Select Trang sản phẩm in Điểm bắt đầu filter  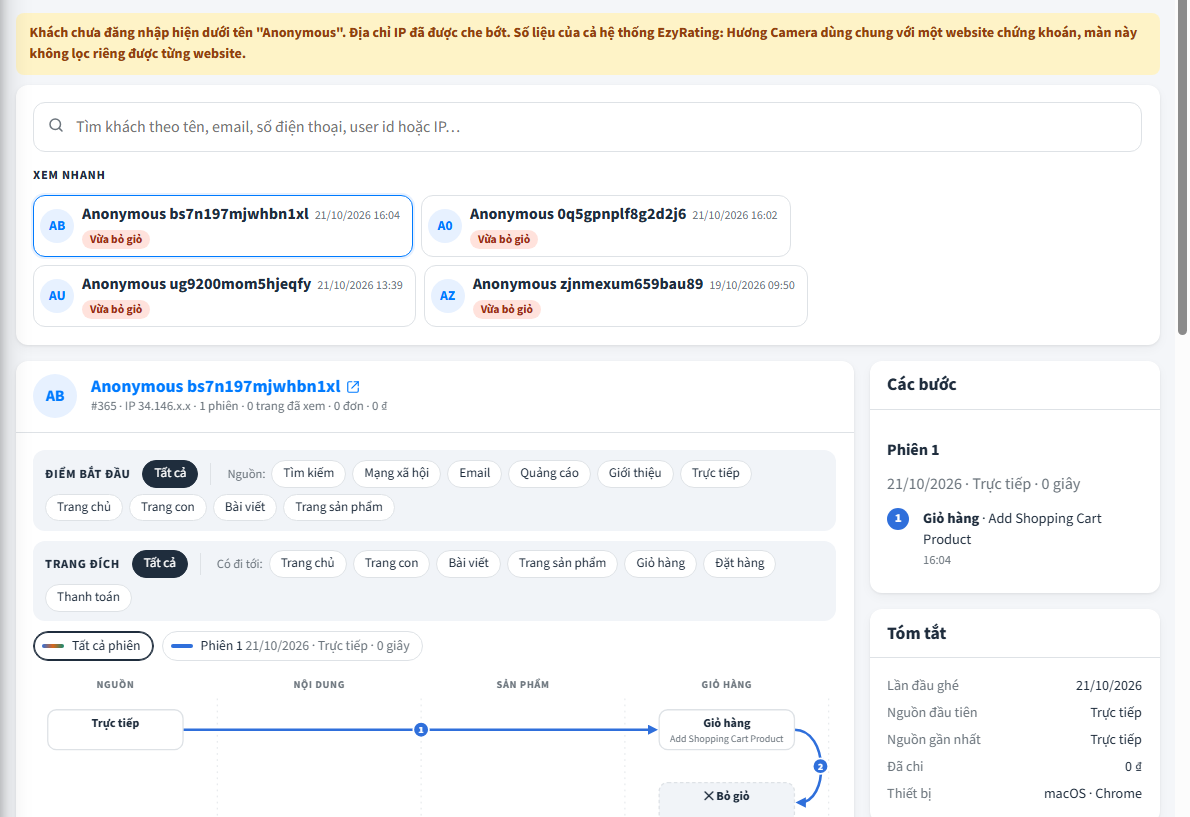pos(338,507)
